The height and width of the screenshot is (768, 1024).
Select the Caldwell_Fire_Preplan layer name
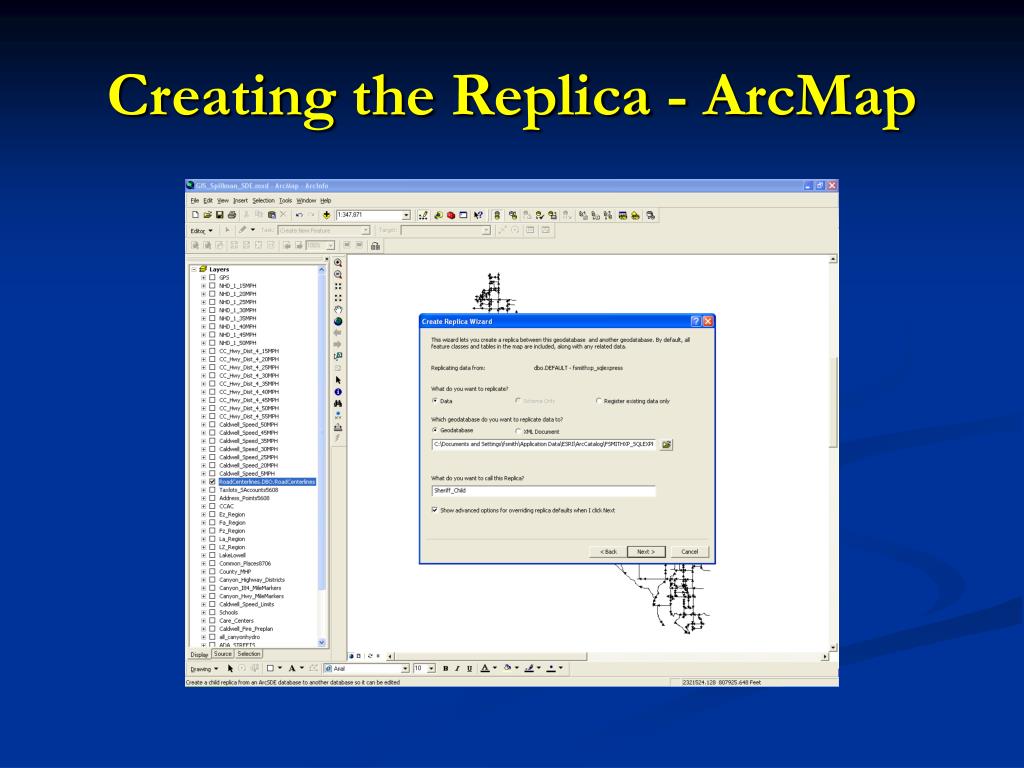[246, 629]
